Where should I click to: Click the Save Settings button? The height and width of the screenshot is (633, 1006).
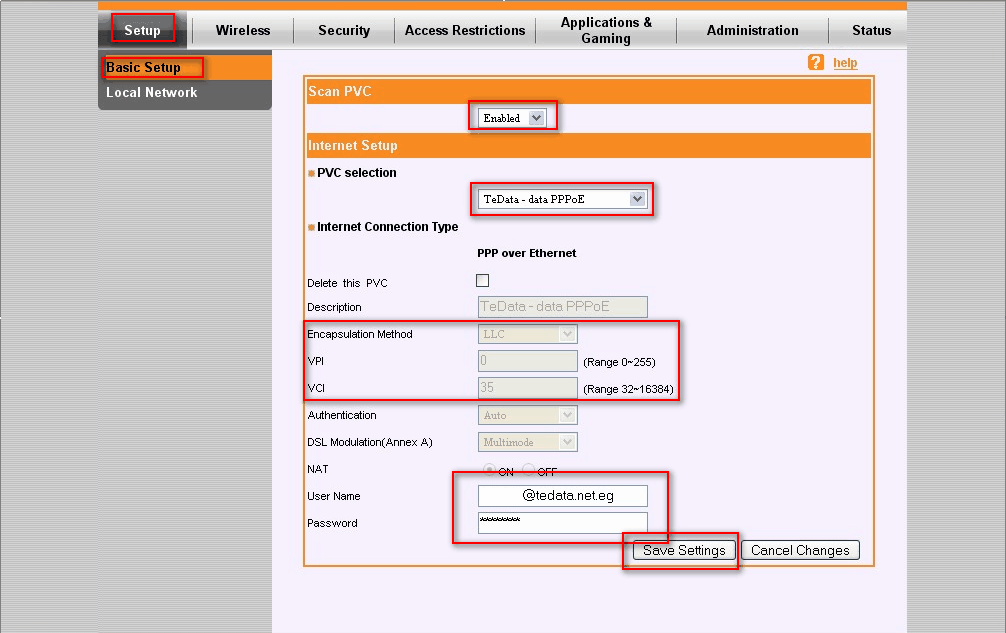[x=684, y=550]
